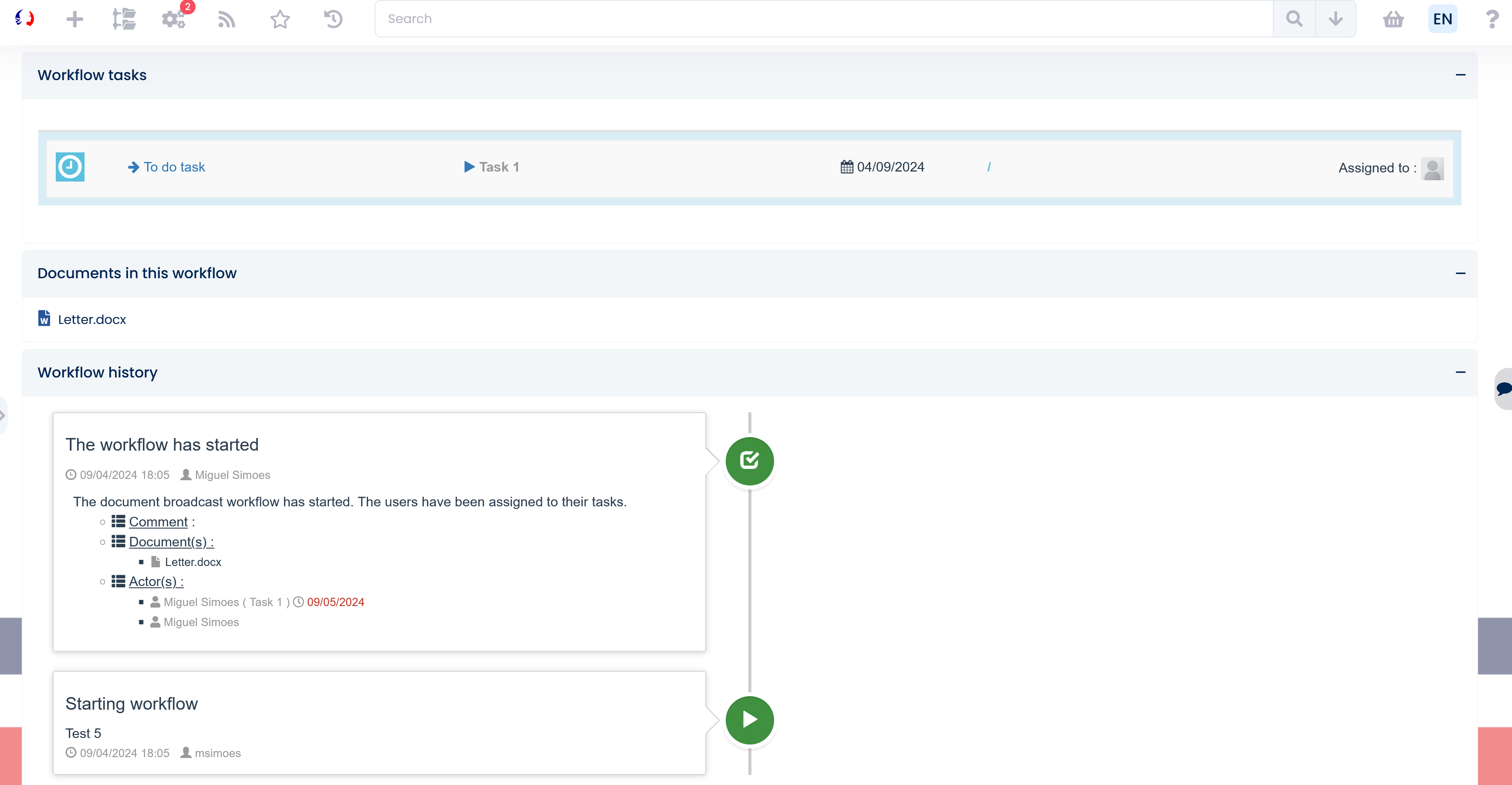Click the RSS feed icon
Image resolution: width=1512 pixels, height=785 pixels.
click(226, 19)
